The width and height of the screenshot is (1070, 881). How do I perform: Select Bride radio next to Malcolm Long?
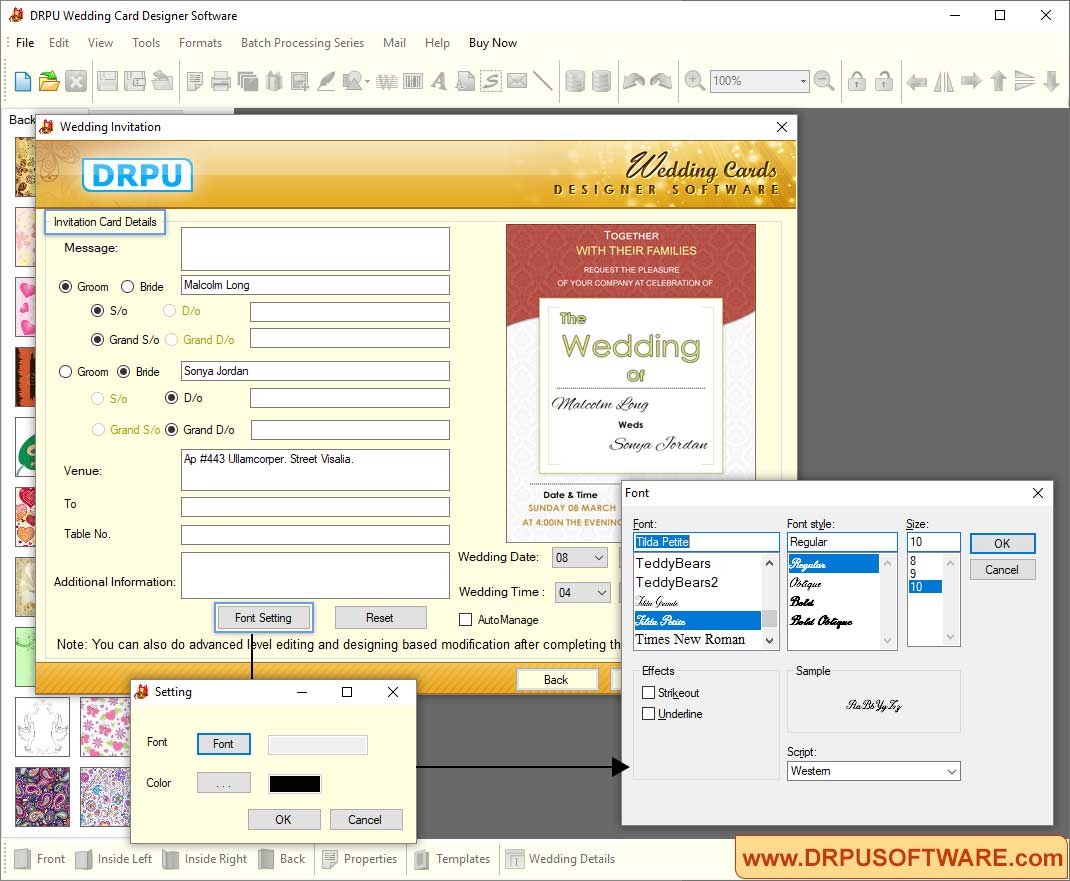tap(128, 287)
